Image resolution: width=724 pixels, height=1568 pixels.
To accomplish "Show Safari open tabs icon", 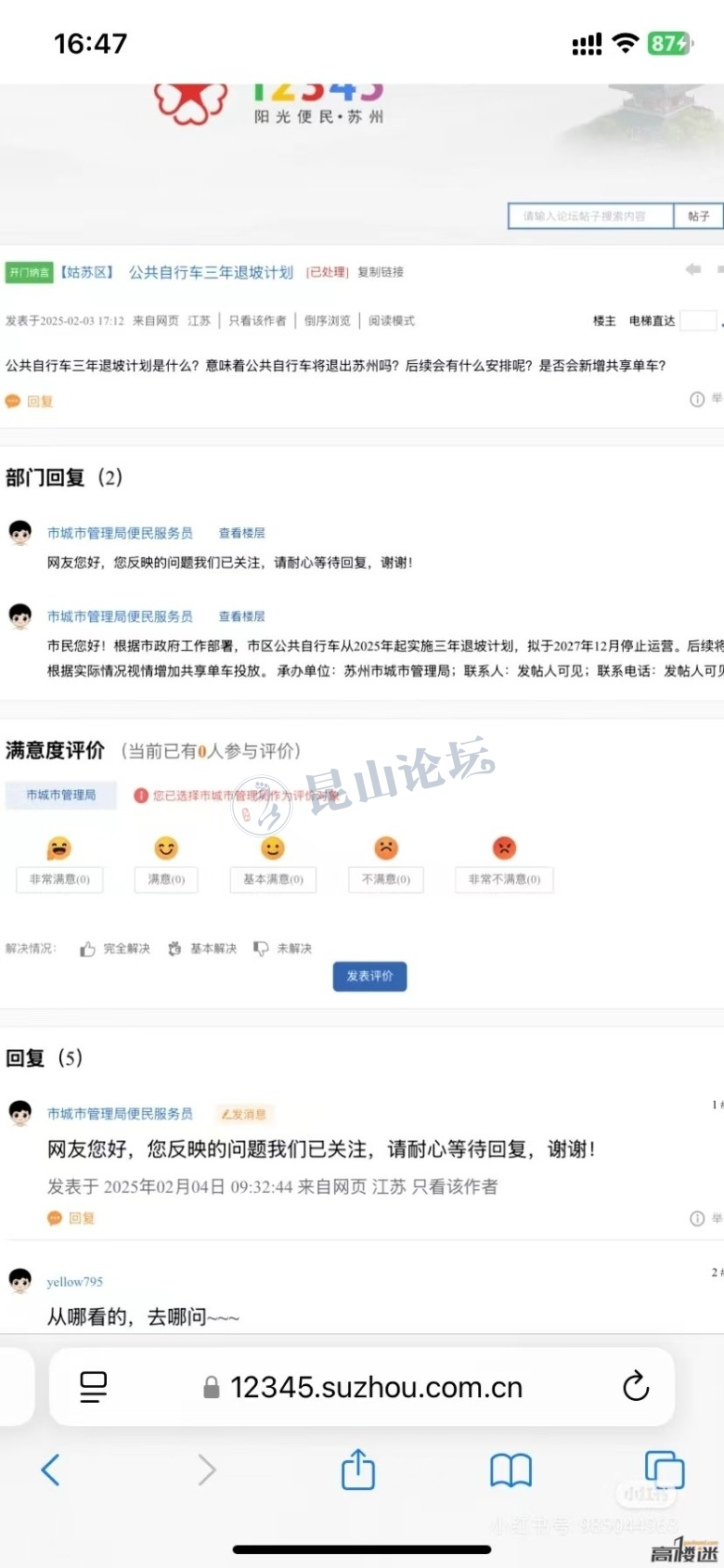I will (x=665, y=1471).
